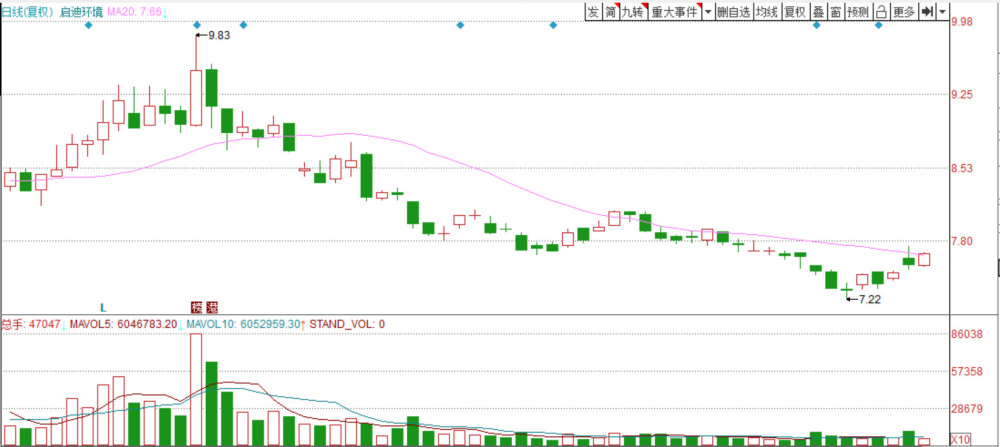Open the 预测 forecast tool
This screenshot has height=447, width=1000.
pos(858,11)
